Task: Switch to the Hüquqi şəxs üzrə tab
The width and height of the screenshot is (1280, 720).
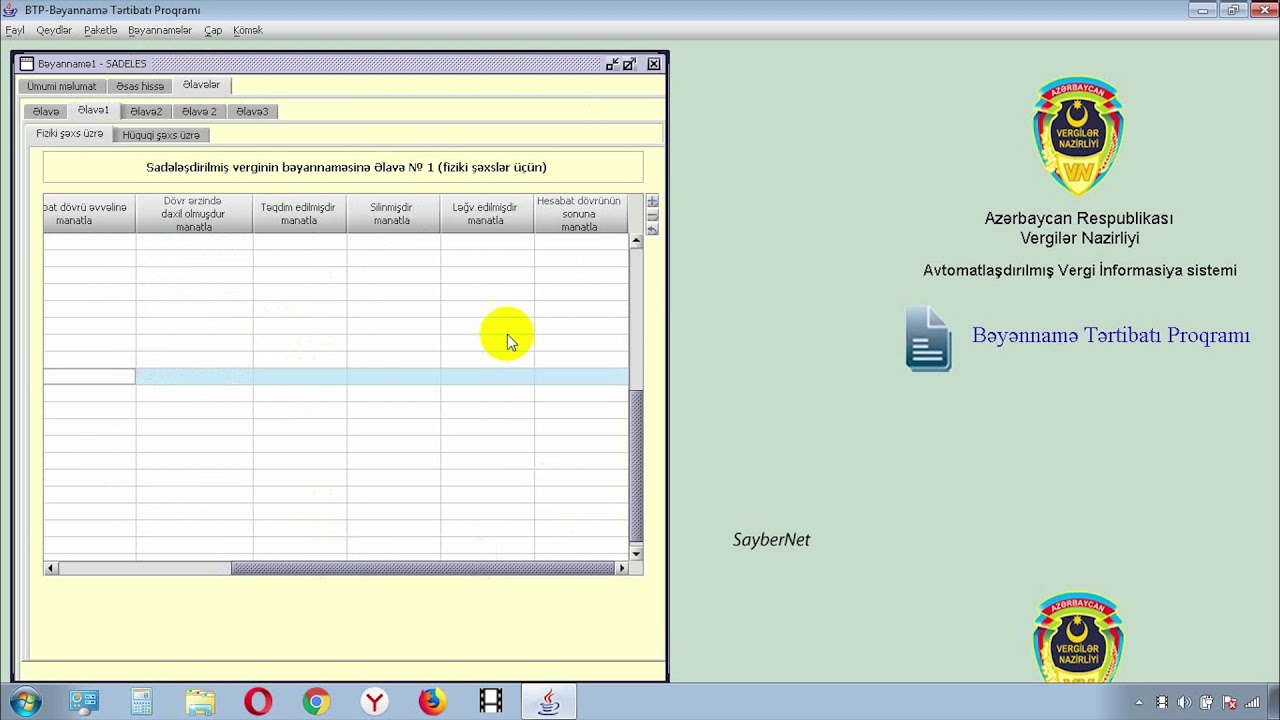Action: coord(161,135)
